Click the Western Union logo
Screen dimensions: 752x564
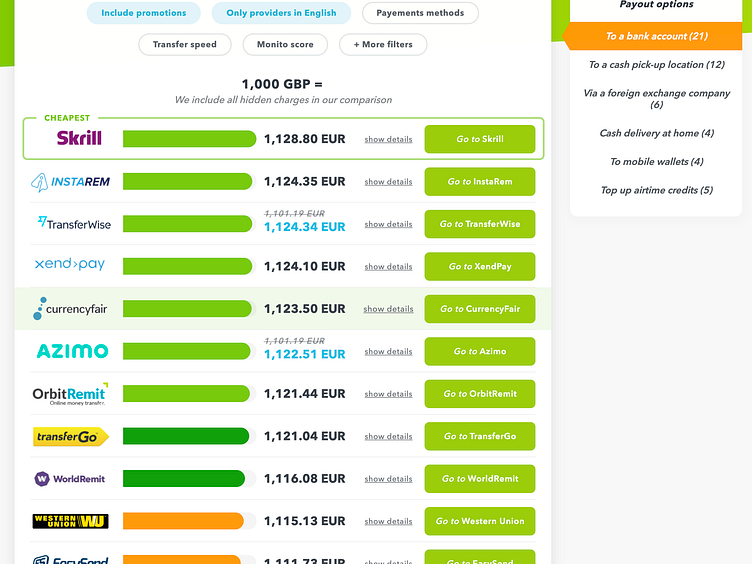[x=70, y=521]
